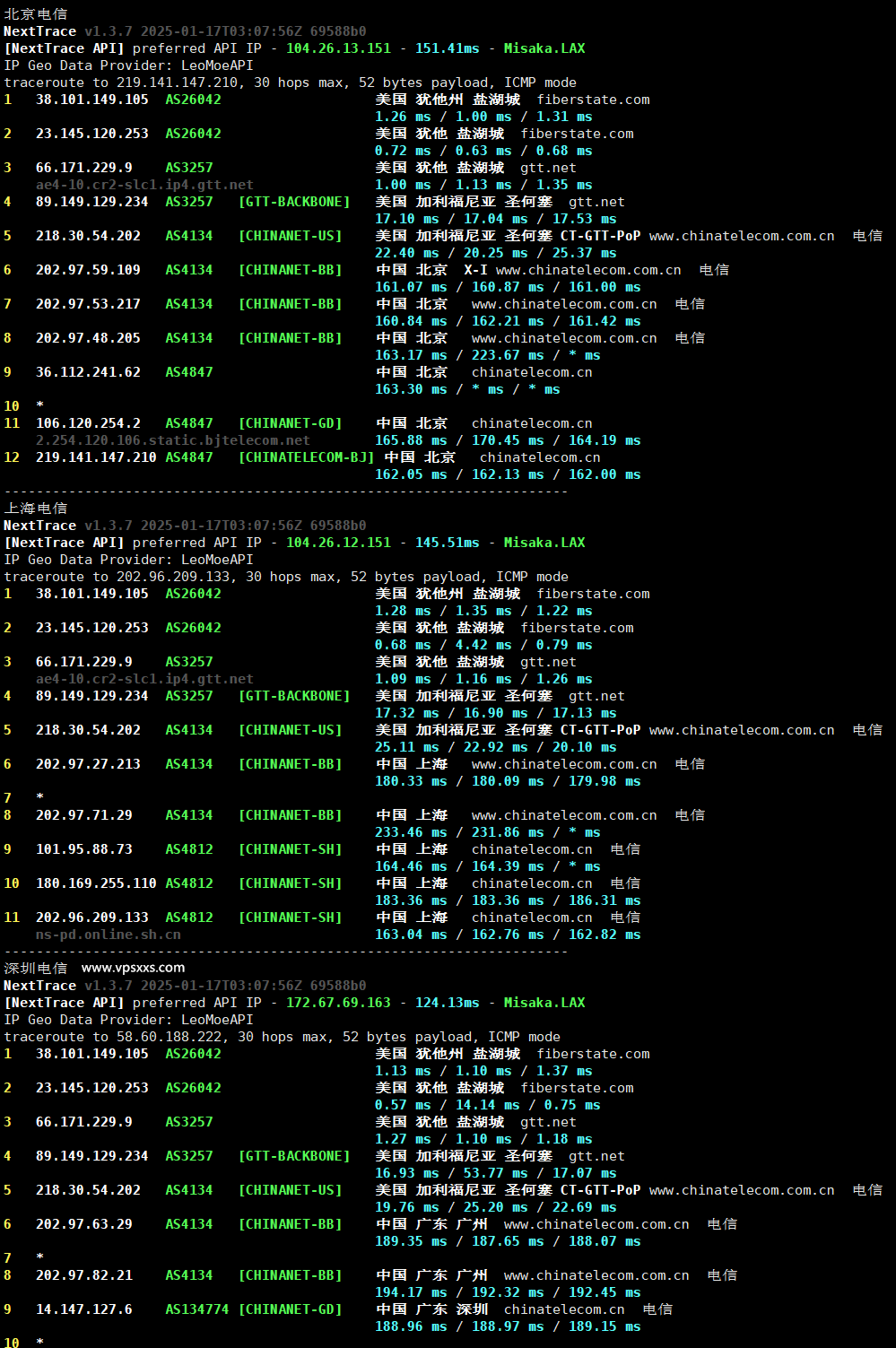
Task: Click the [GTT-BACKBONE] tag on hop 4
Action: (294, 201)
